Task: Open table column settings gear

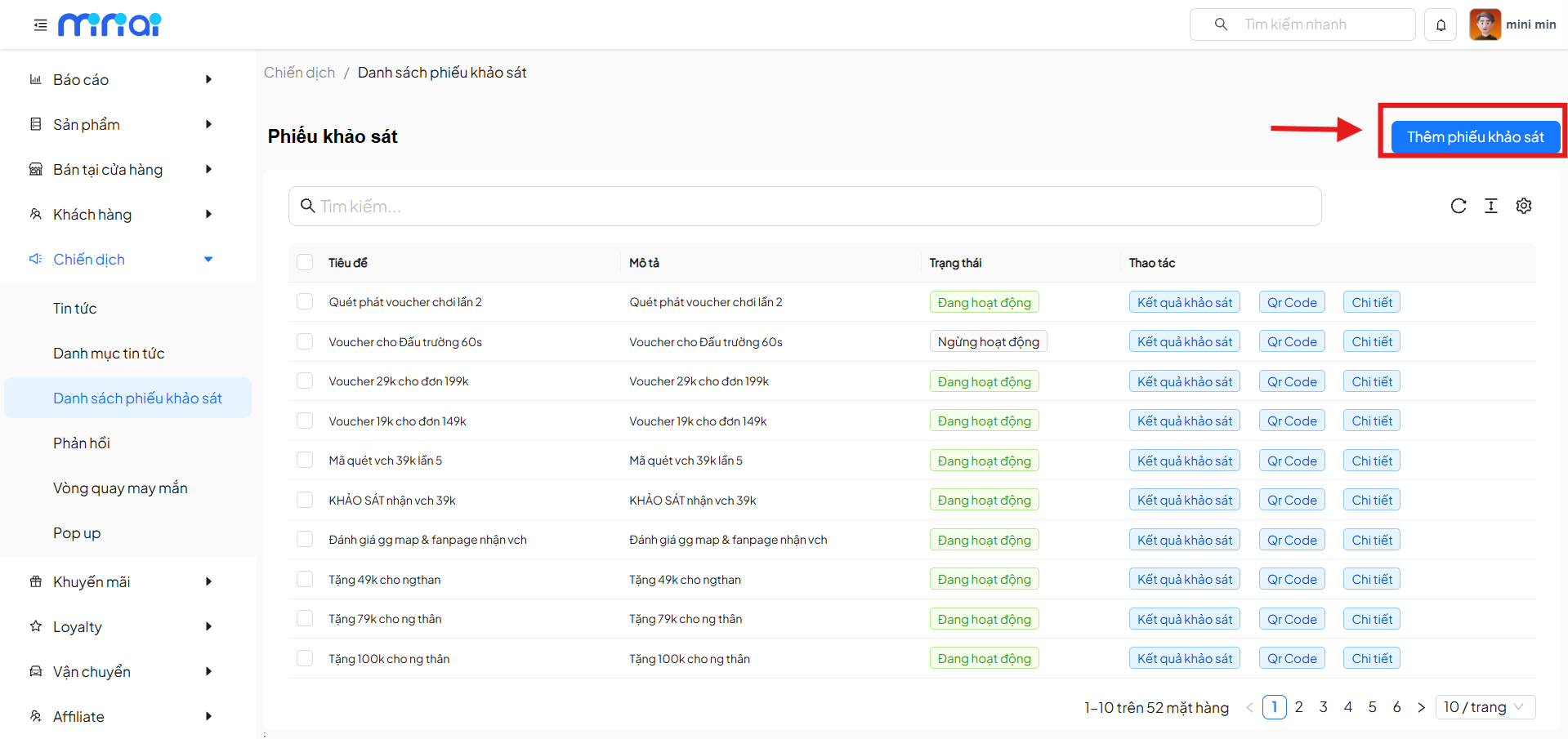Action: click(x=1524, y=206)
